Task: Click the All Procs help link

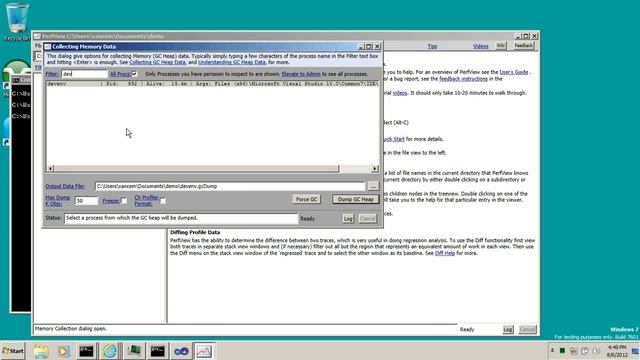Action: [x=120, y=74]
